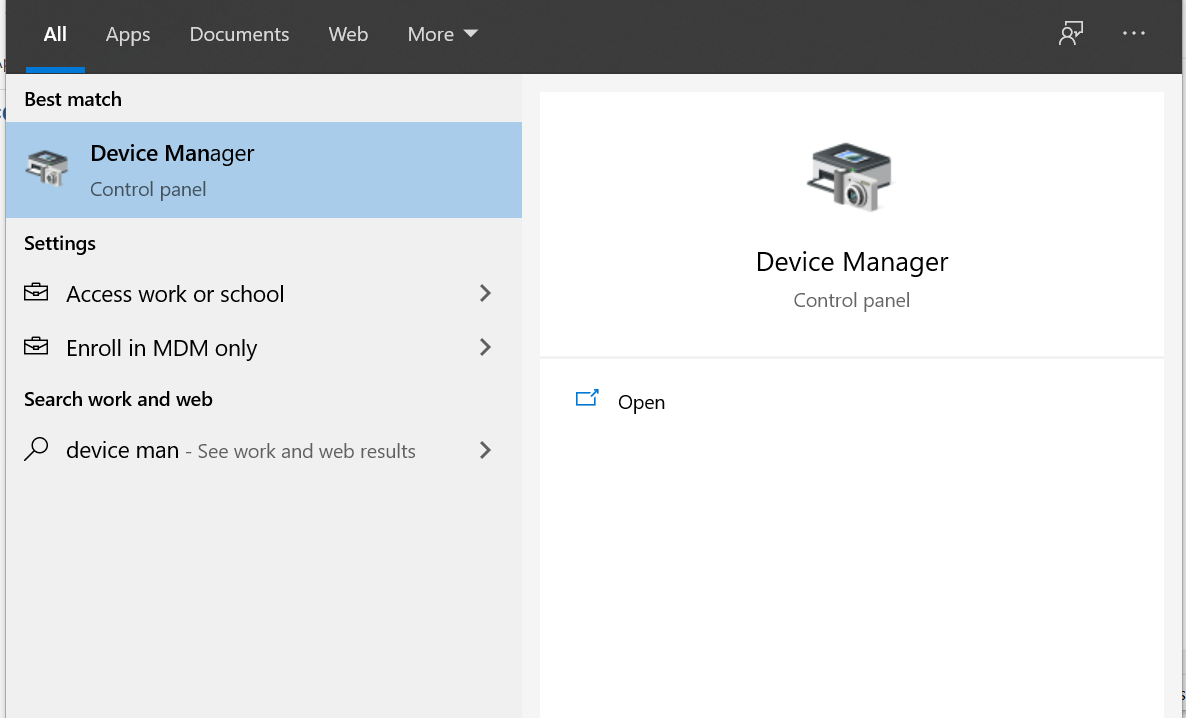Screen dimensions: 1186x718
Task: Click the Open link for Device Manager
Action: [640, 401]
